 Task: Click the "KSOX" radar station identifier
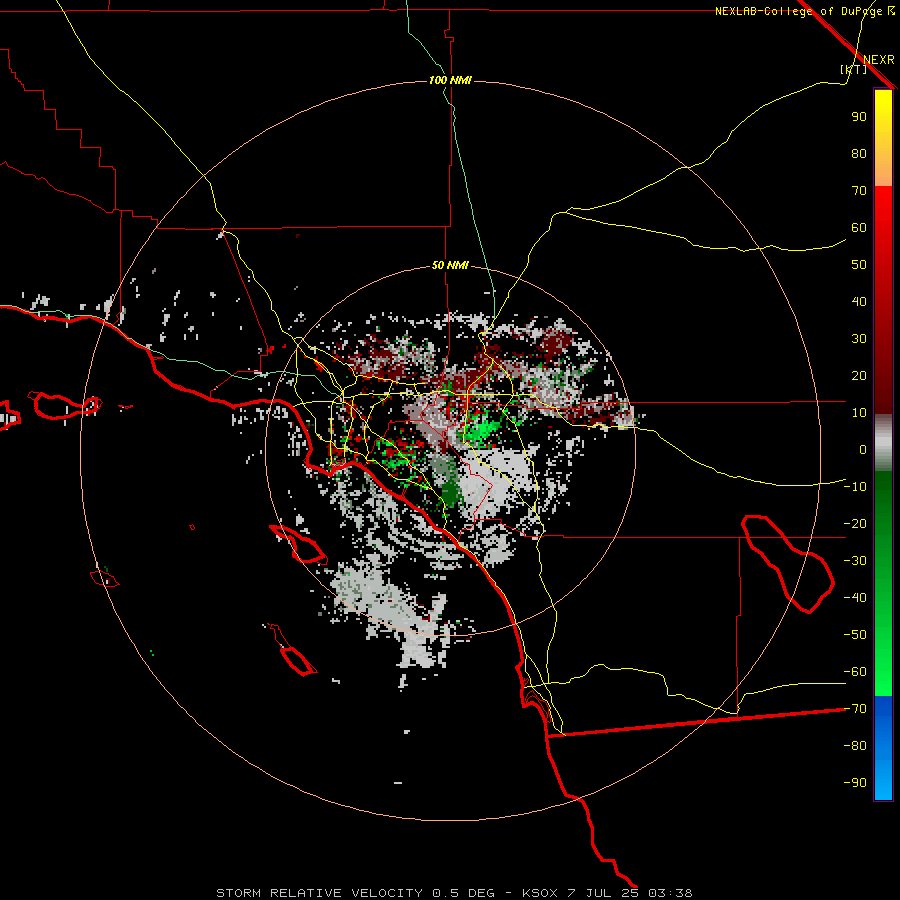540,893
